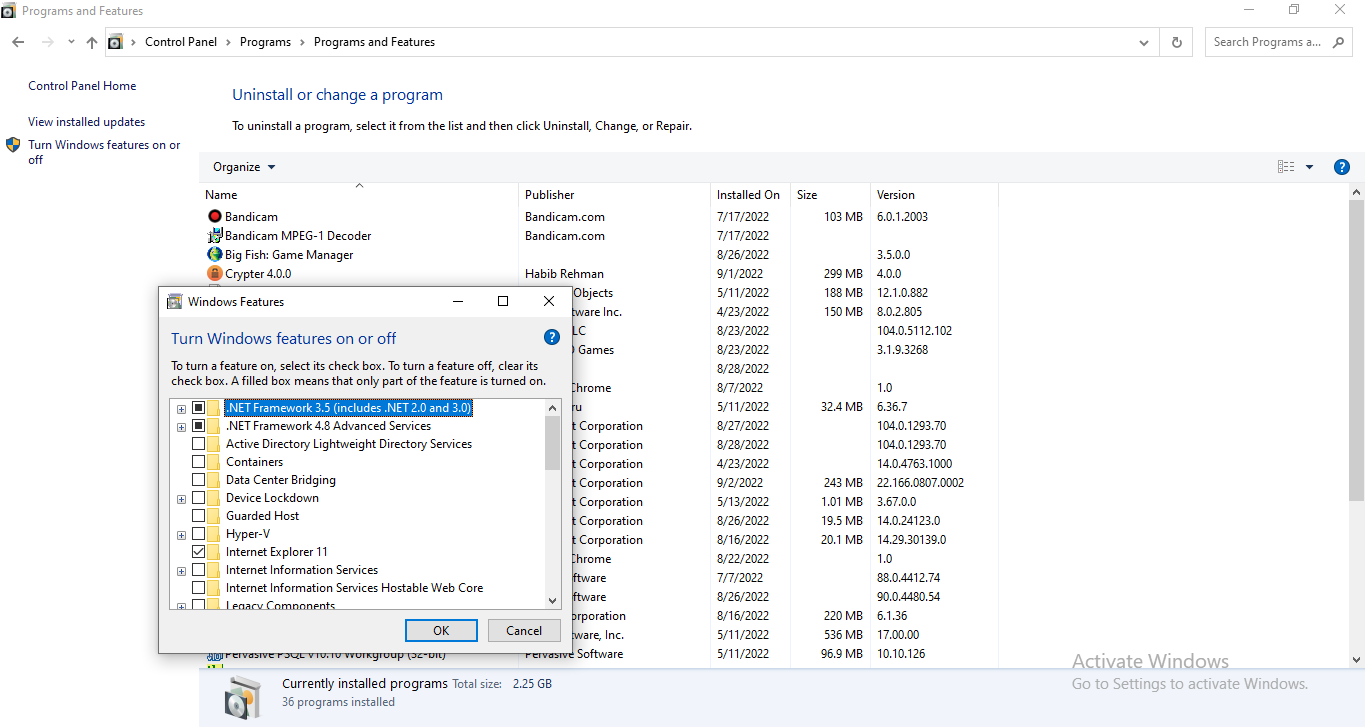Refresh the Programs and Features address bar
Image resolution: width=1365 pixels, height=727 pixels.
coord(1176,42)
